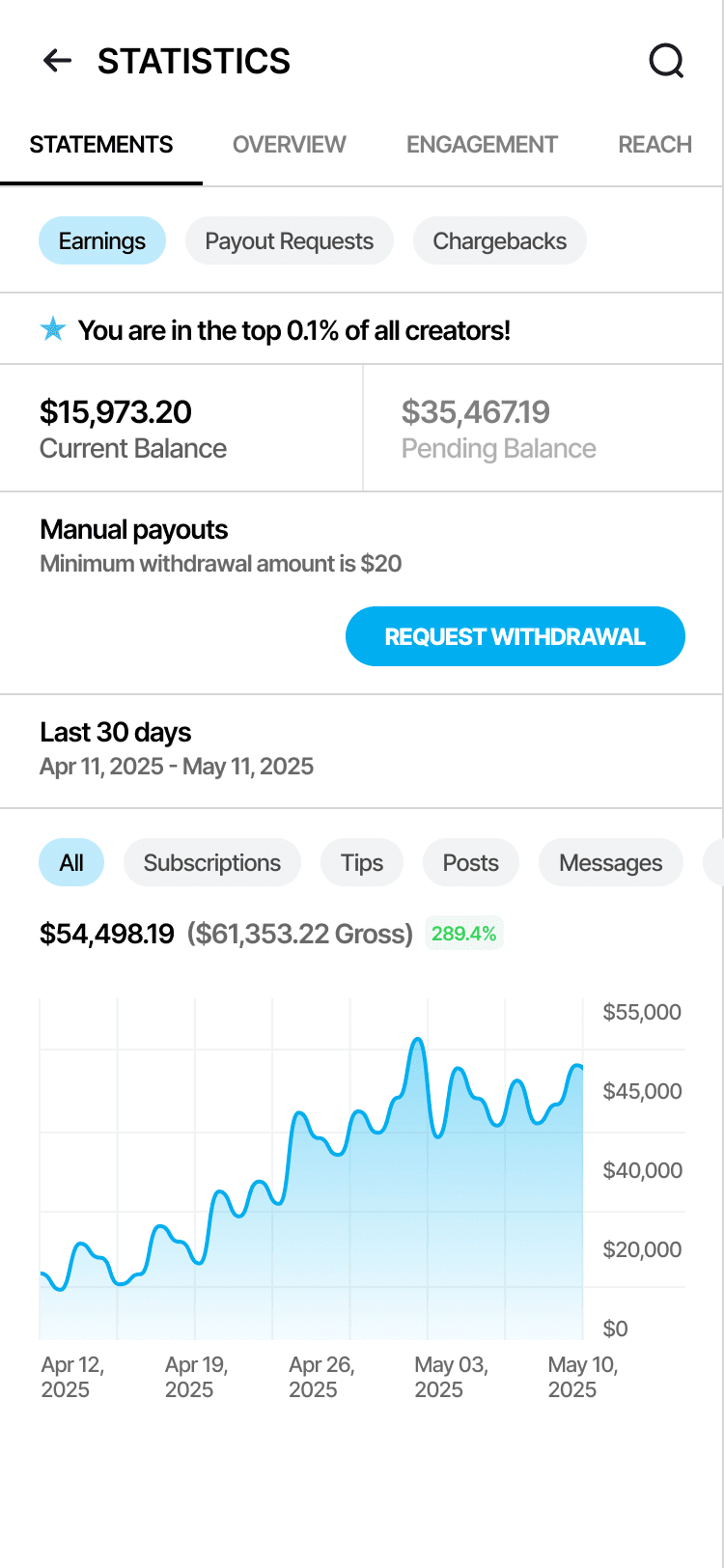Switch to the Statements tab
Image resolution: width=724 pixels, height=1568 pixels.
[101, 145]
